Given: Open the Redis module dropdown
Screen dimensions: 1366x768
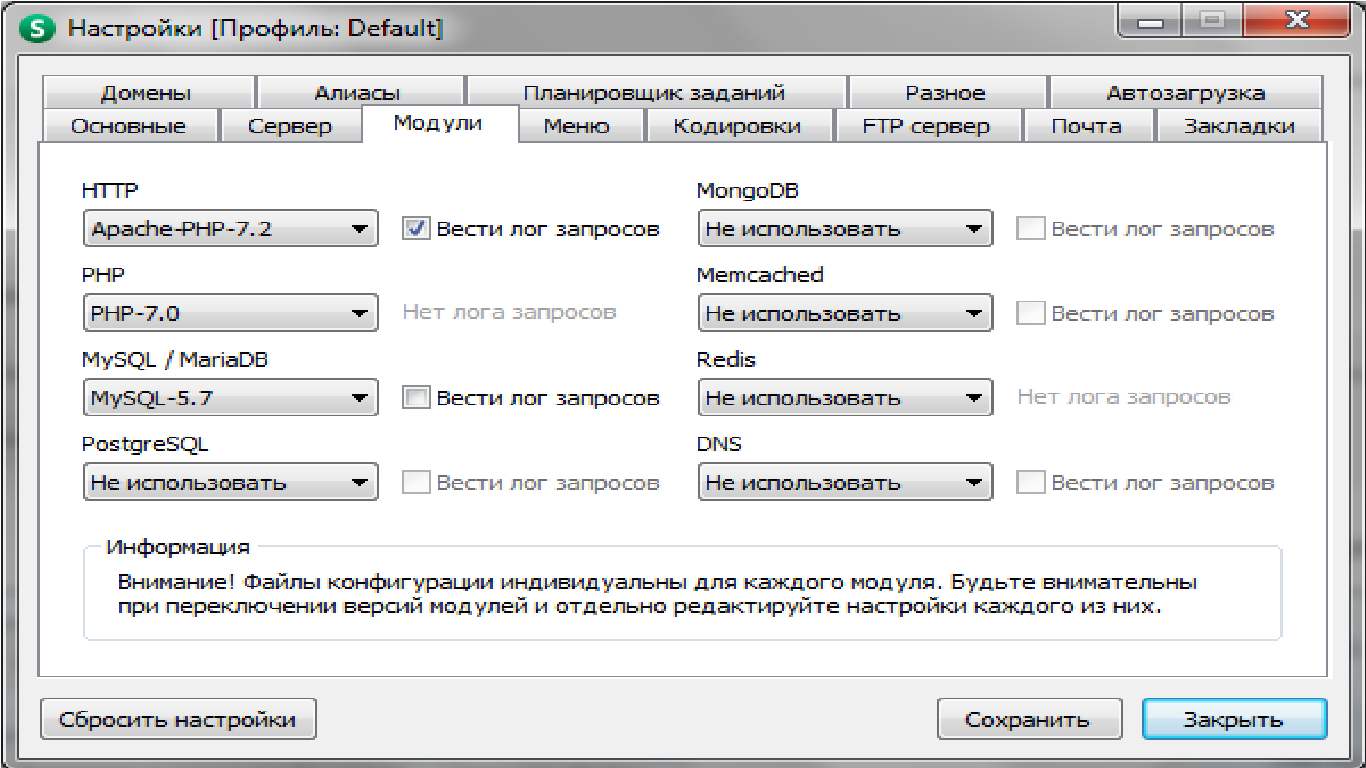Looking at the screenshot, I should point(844,398).
